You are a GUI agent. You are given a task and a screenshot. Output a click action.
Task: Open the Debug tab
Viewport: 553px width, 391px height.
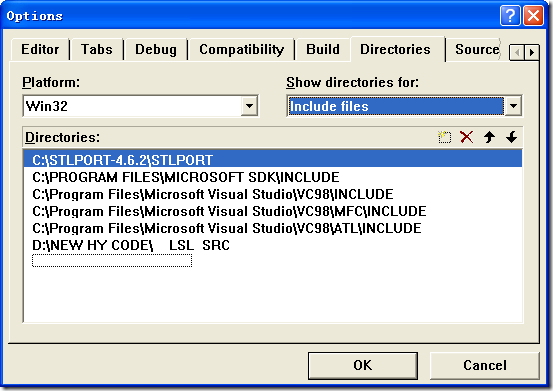coord(156,49)
